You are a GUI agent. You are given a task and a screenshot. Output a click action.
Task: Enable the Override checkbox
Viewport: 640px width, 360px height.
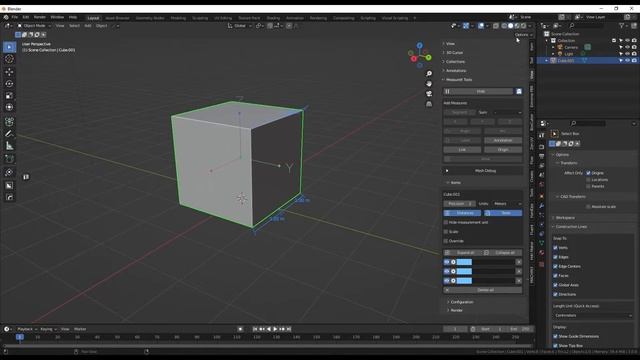coord(446,241)
